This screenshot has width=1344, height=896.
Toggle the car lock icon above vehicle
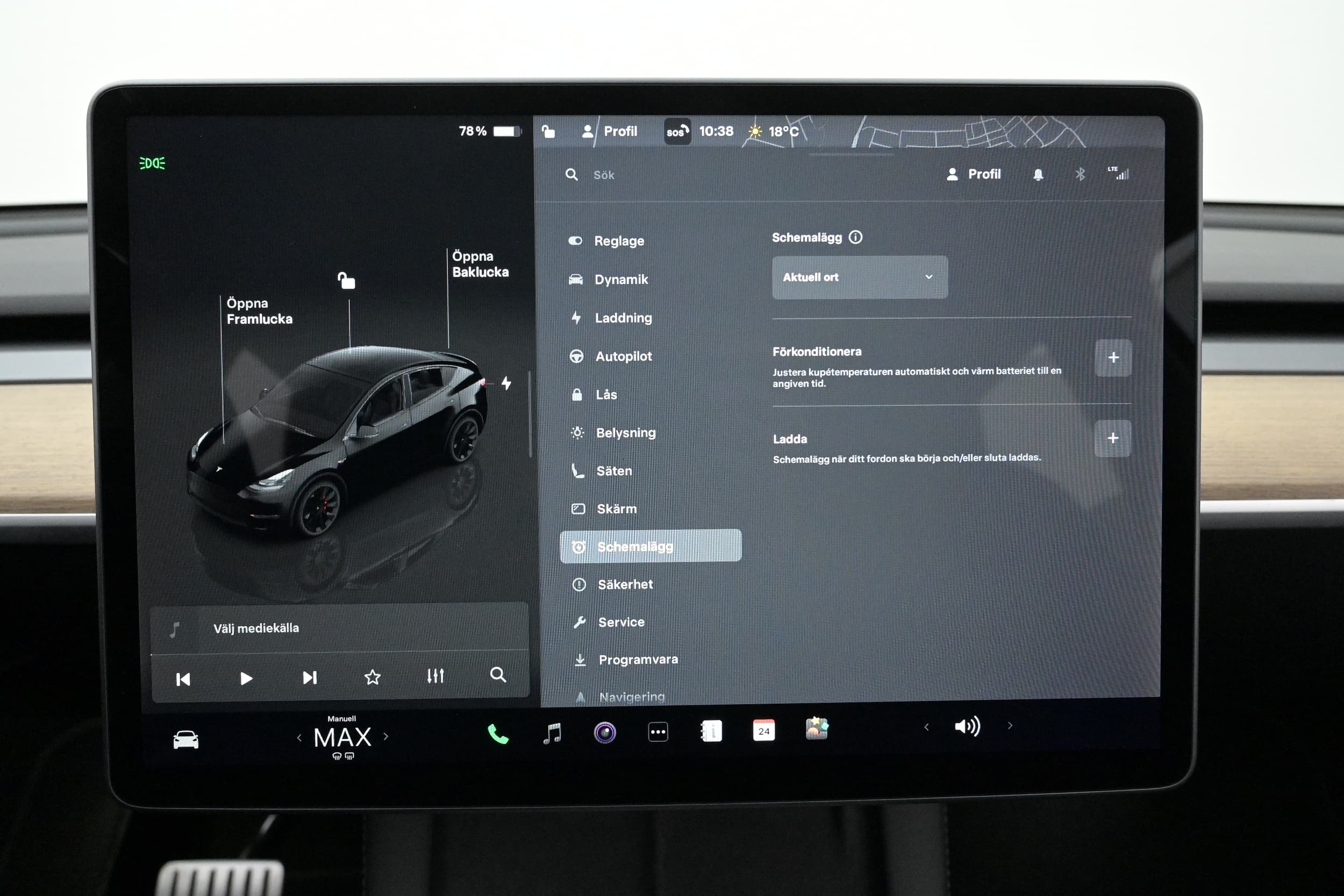[x=346, y=281]
